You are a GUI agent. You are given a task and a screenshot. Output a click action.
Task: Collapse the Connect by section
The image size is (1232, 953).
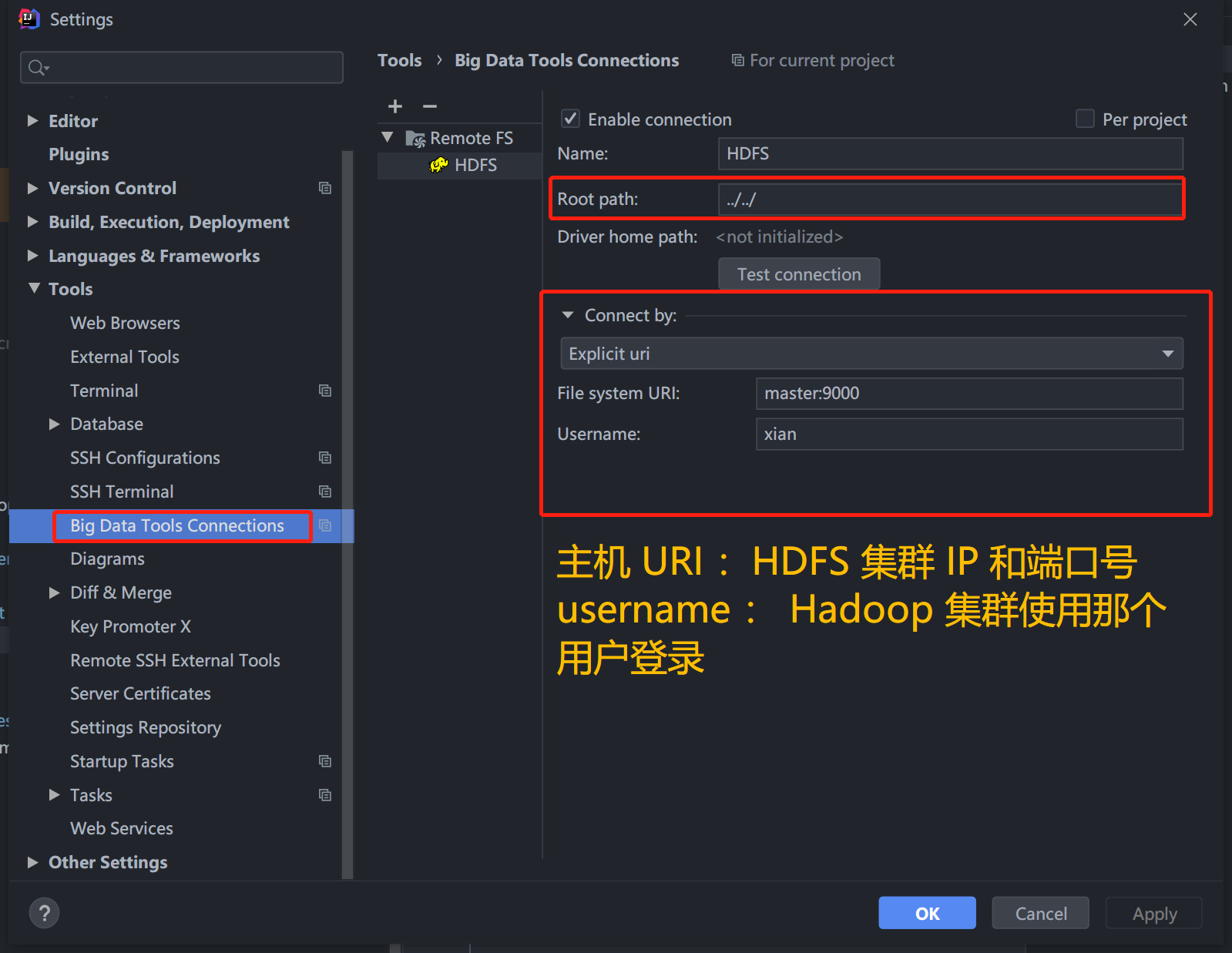568,315
